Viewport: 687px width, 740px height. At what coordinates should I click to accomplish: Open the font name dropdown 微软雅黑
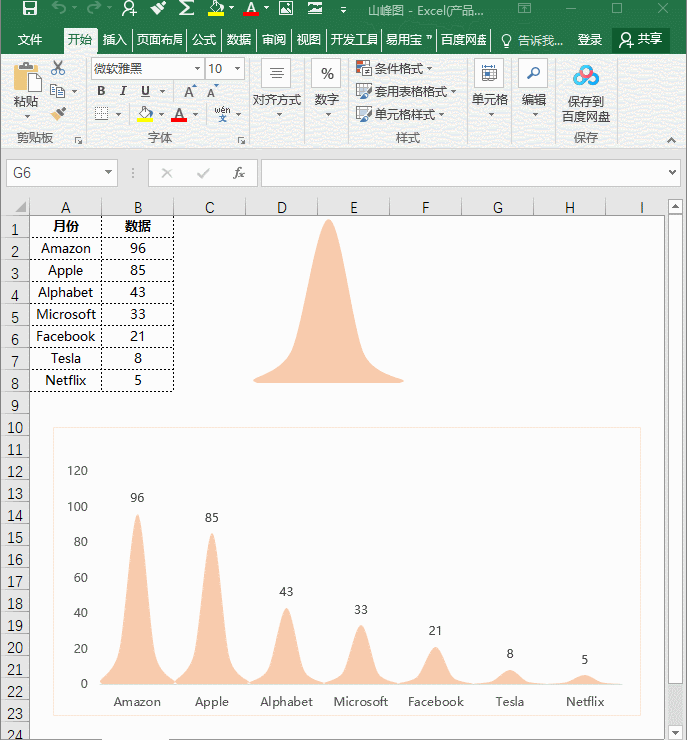pyautogui.click(x=197, y=68)
